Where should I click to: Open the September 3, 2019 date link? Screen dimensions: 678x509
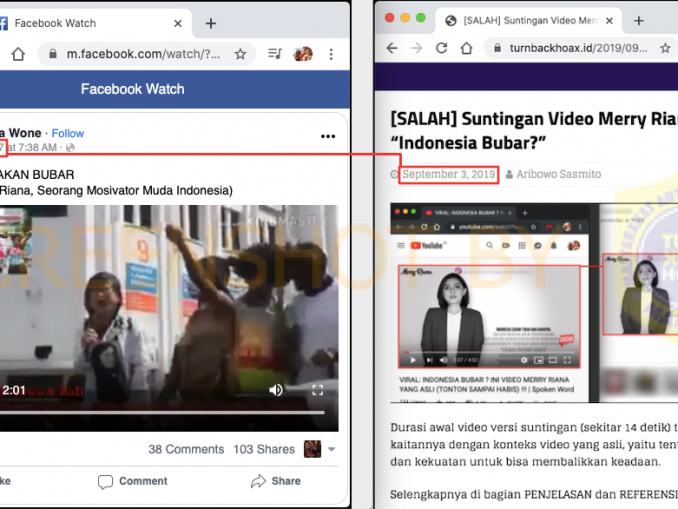(x=448, y=174)
